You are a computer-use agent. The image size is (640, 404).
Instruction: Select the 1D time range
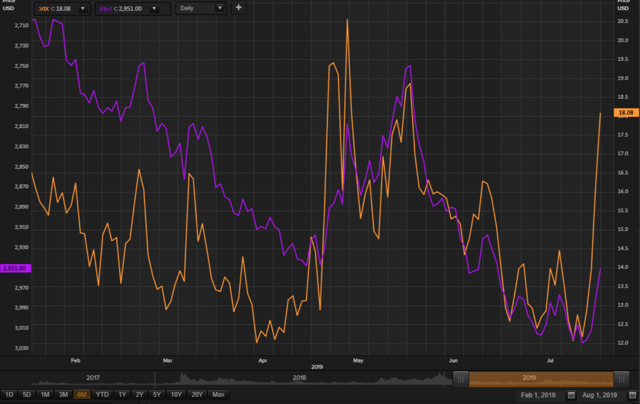[x=9, y=395]
